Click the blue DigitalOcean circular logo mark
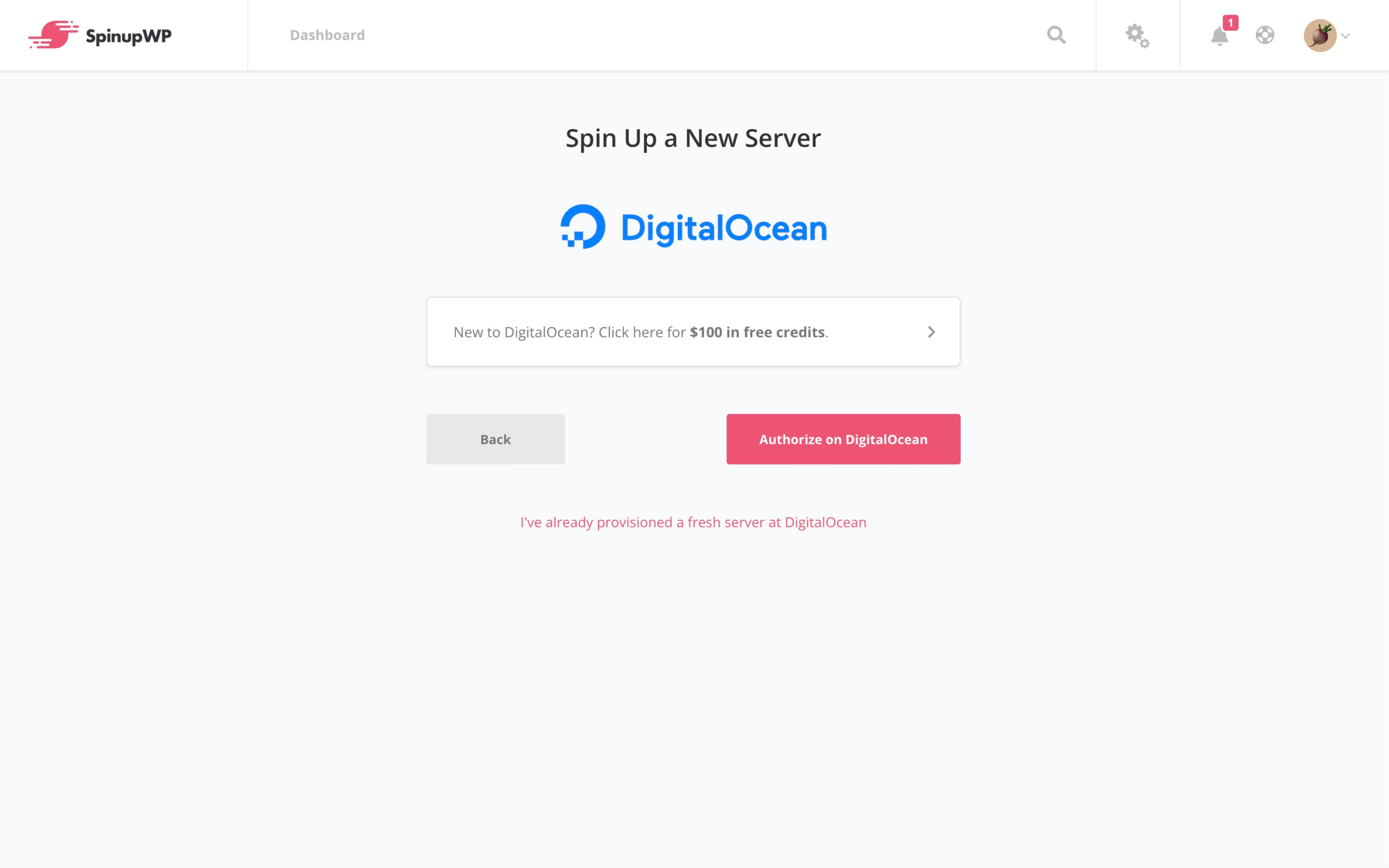The width and height of the screenshot is (1389, 868). [x=583, y=226]
